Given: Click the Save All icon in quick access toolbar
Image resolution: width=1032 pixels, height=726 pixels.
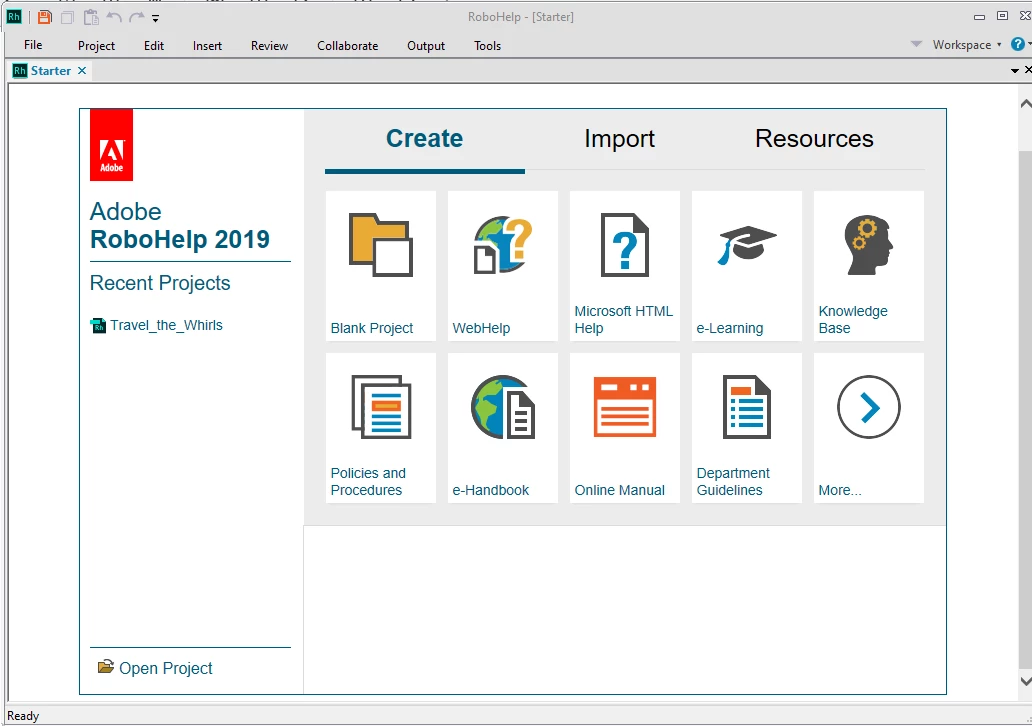Looking at the screenshot, I should [x=44, y=17].
